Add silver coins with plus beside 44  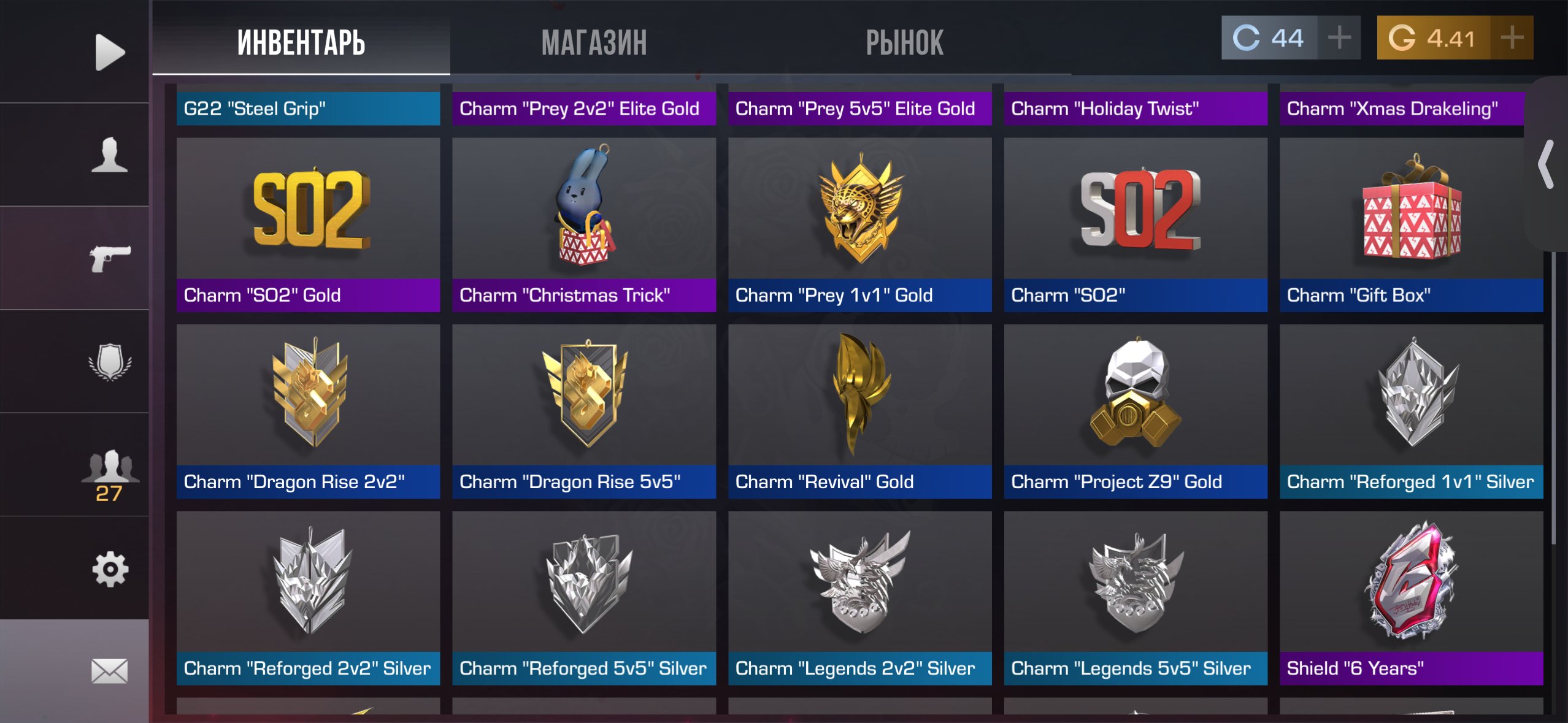(1339, 38)
